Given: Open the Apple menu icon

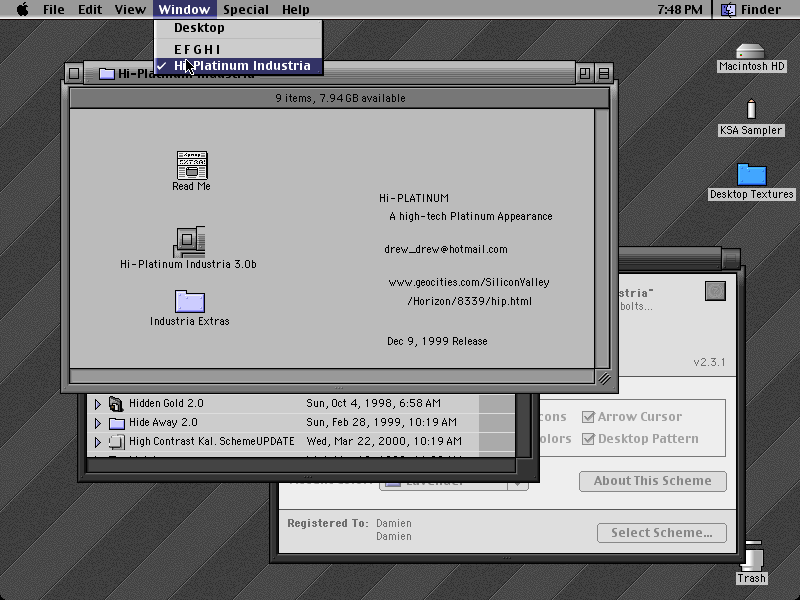Looking at the screenshot, I should 22,9.
